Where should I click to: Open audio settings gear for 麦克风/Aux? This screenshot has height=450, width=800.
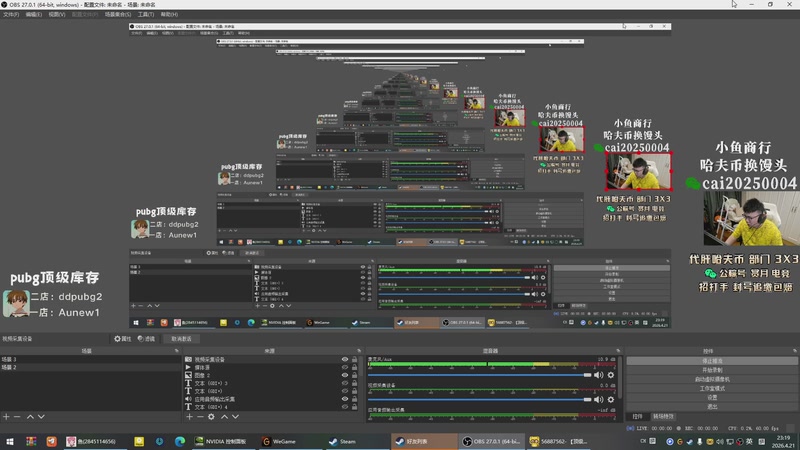611,375
